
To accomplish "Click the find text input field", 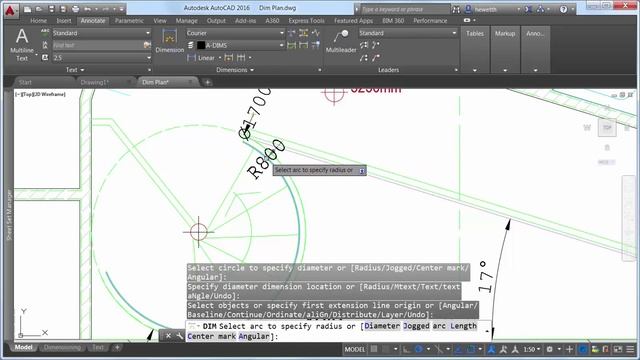I will tap(98, 45).
